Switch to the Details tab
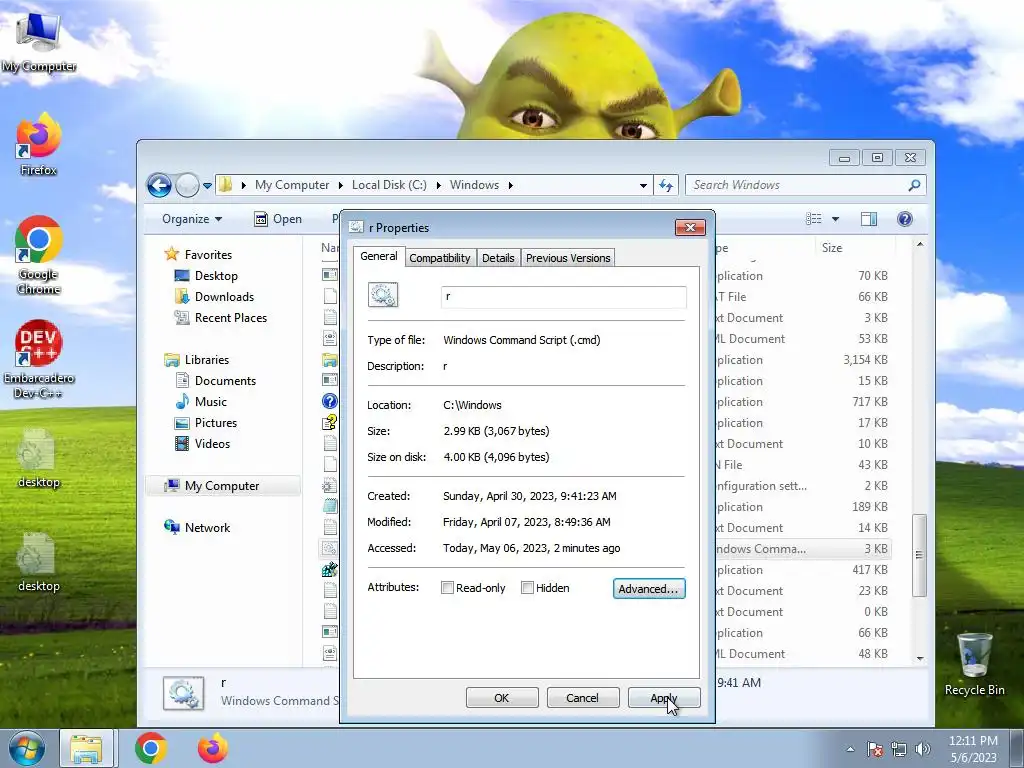This screenshot has width=1024, height=768. click(x=498, y=258)
